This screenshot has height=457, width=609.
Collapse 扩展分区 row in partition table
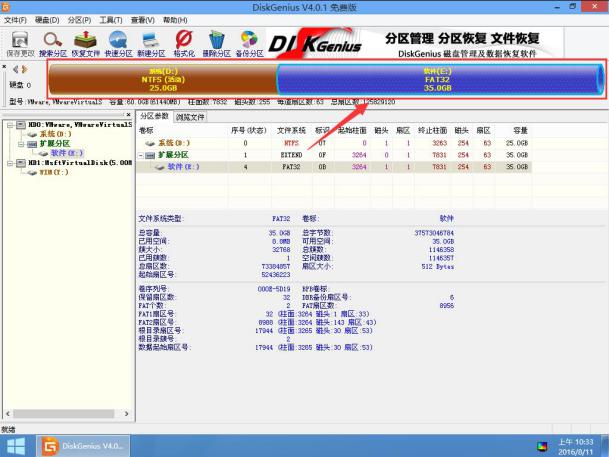(141, 155)
